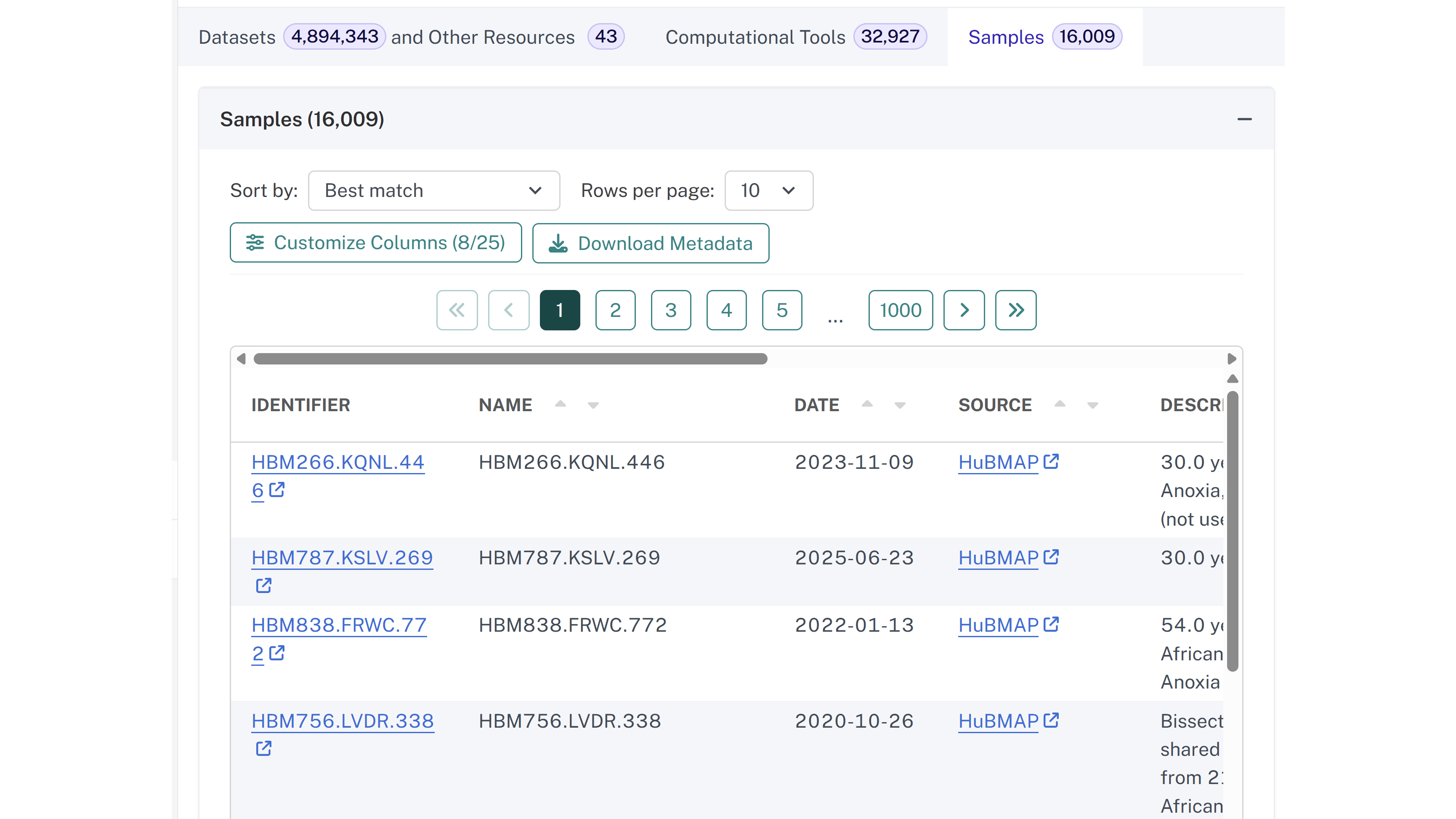Click horizontal scrollbar left arrow
1456x819 pixels.
click(x=242, y=359)
